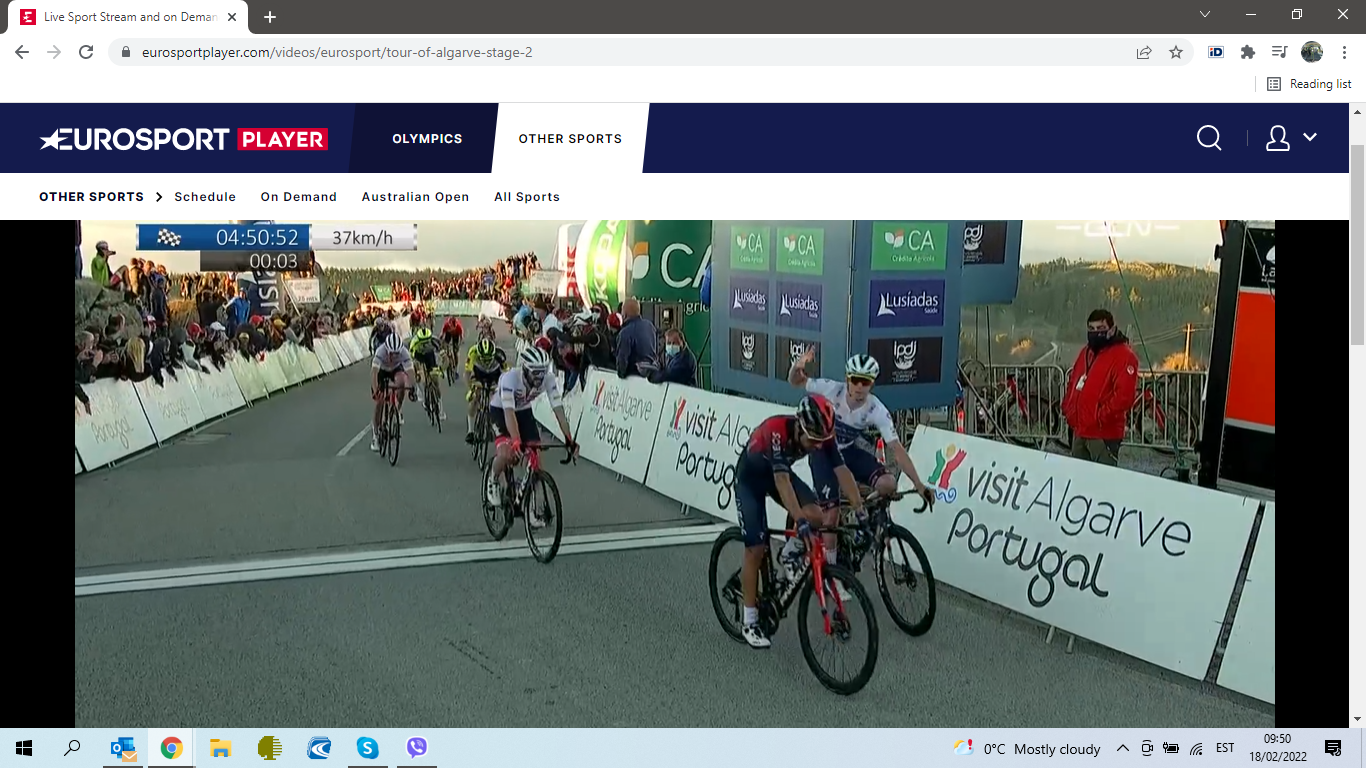The width and height of the screenshot is (1366, 768).
Task: Open a new browser tab
Action: point(270,17)
